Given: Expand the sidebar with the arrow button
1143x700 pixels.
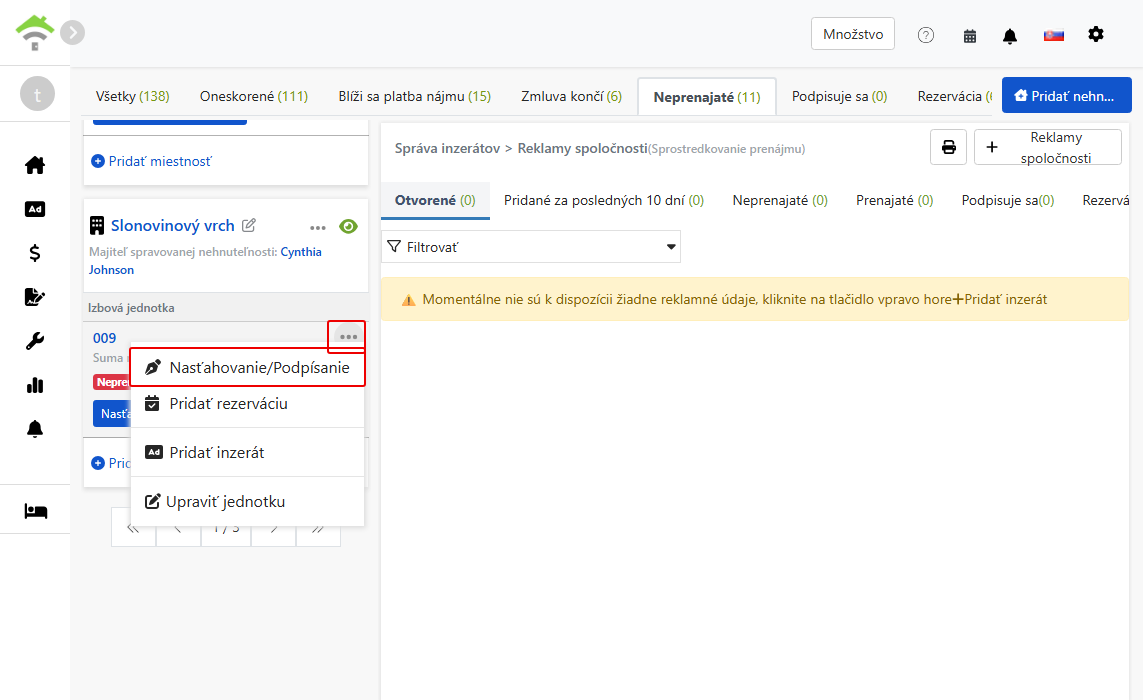Looking at the screenshot, I should click(72, 33).
